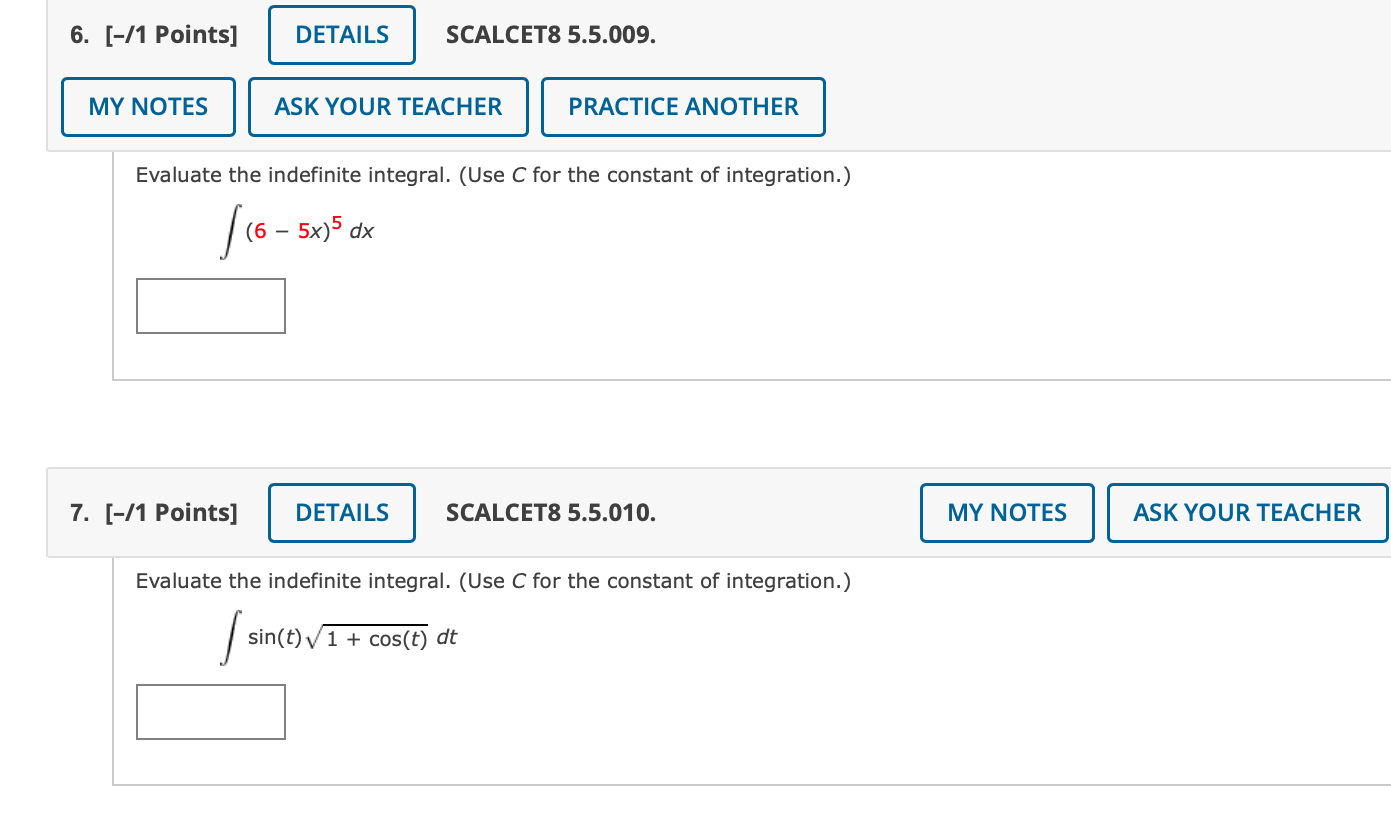Select the SCALCET8 5.5.010 problem label

[x=551, y=512]
